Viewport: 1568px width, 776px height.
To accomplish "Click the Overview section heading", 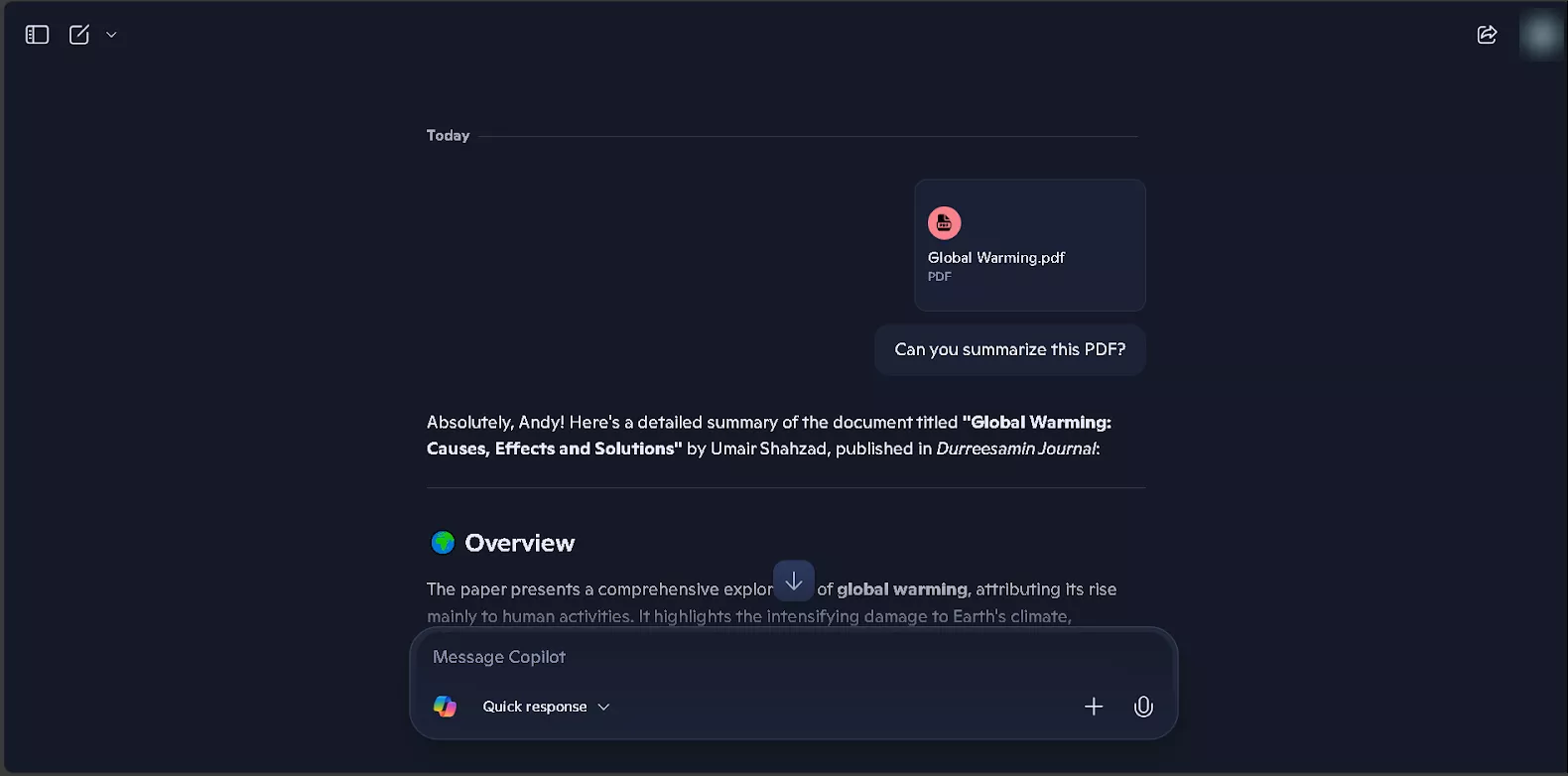I will [519, 543].
